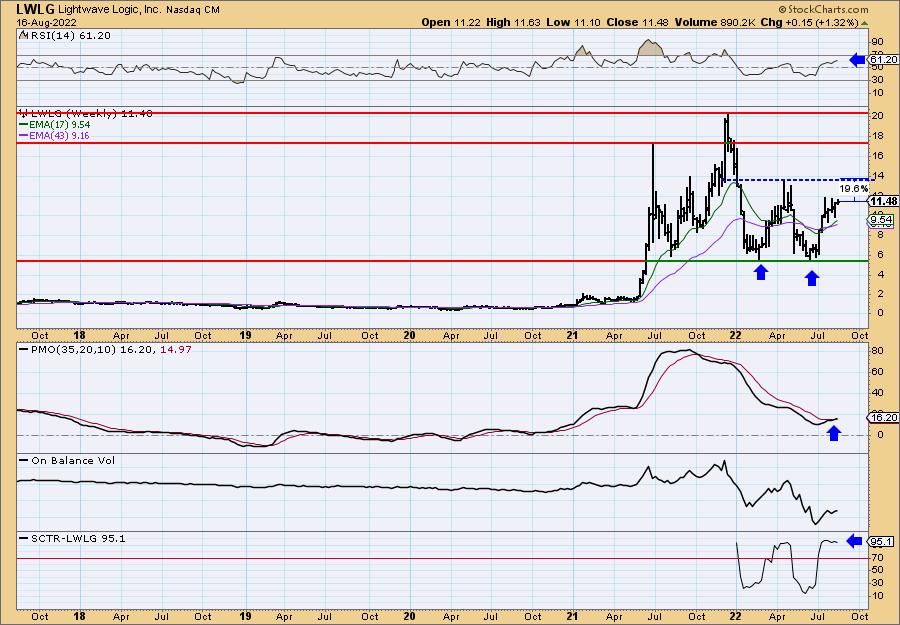900x625 pixels.
Task: Click the PMO(35,20,10) 16.20, 14.97 label
Action: click(x=110, y=349)
